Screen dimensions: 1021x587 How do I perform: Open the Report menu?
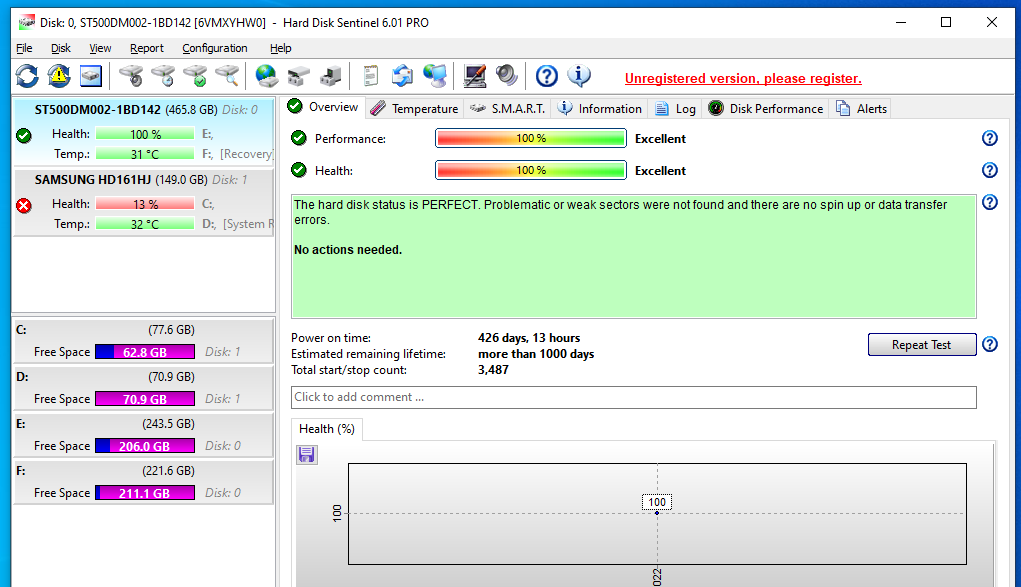[x=146, y=48]
